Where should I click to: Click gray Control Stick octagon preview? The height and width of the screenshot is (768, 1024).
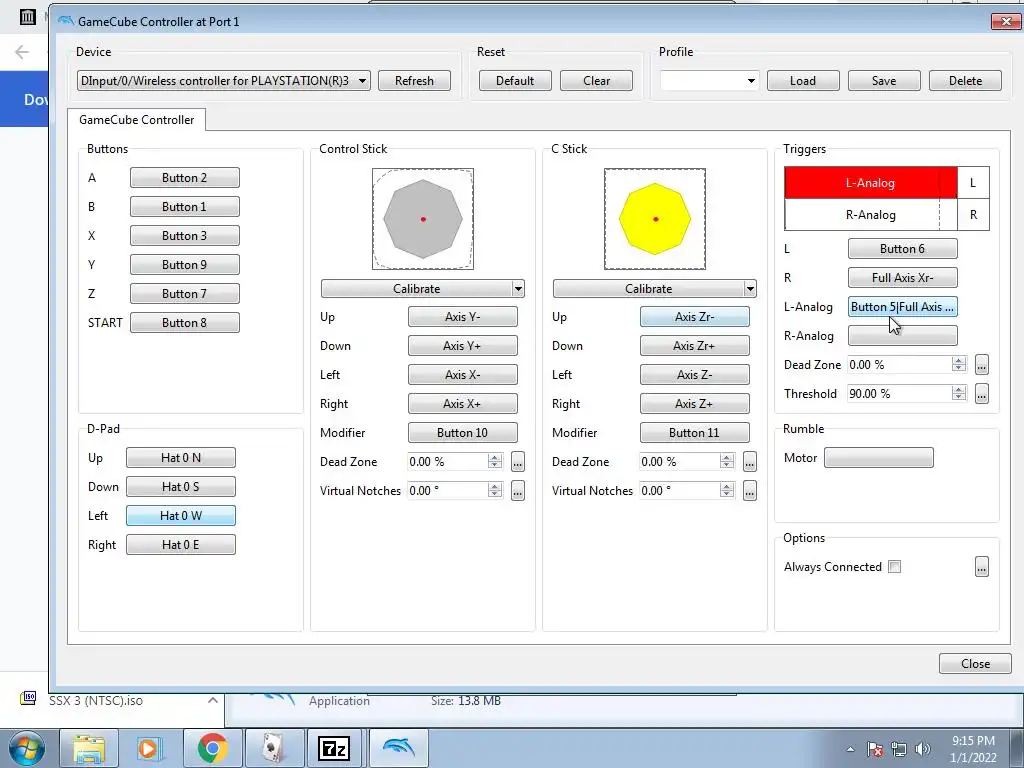pos(423,219)
